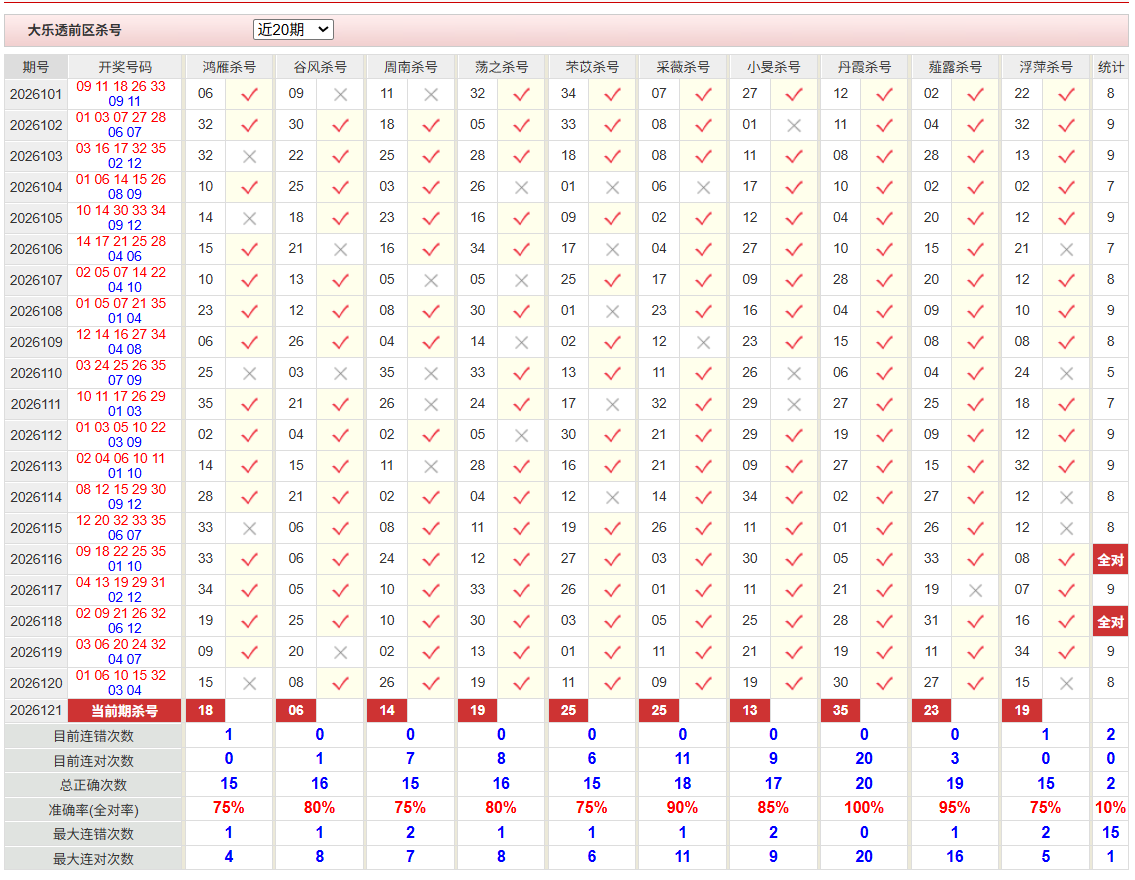Click the 总正确次数 row label
Image resolution: width=1135 pixels, height=880 pixels.
pos(93,785)
